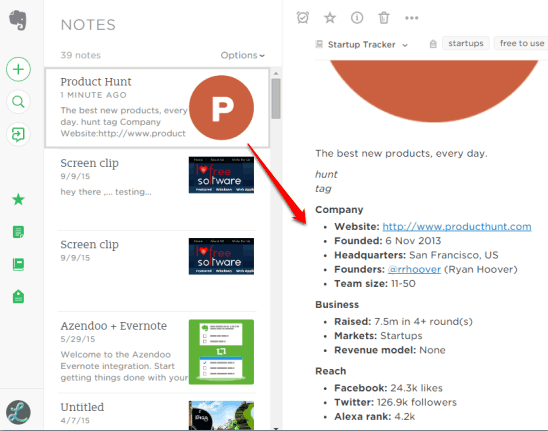The height and width of the screenshot is (431, 548).
Task: Open the Tags icon in sidebar
Action: [18, 297]
